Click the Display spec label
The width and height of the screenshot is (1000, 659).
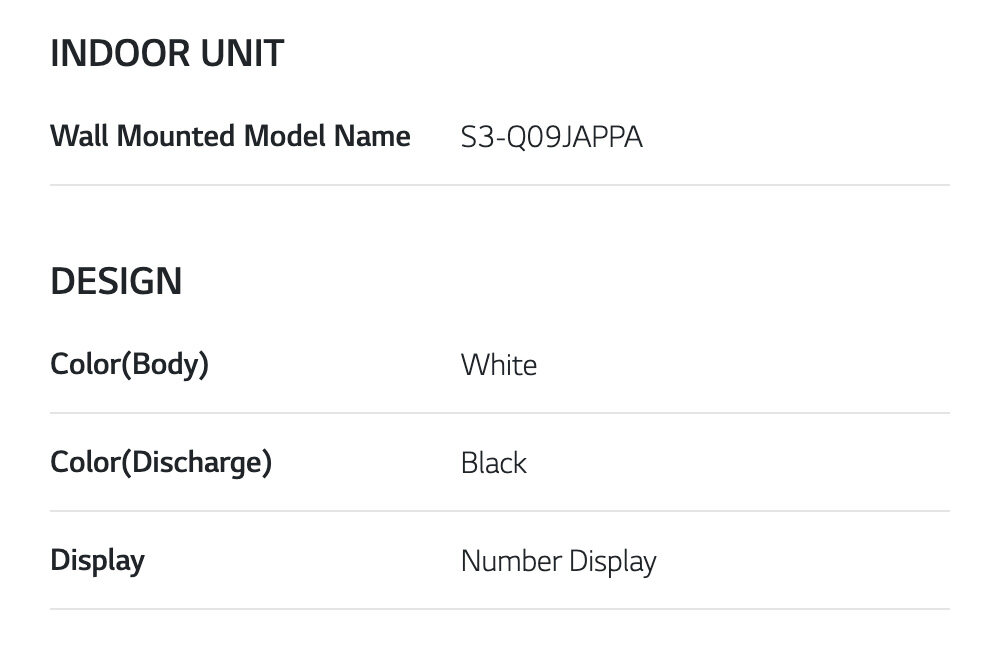97,560
